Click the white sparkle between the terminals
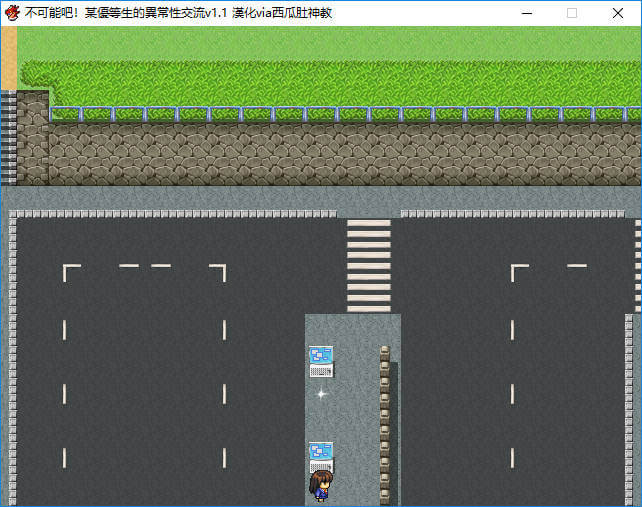This screenshot has height=507, width=642. point(321,394)
